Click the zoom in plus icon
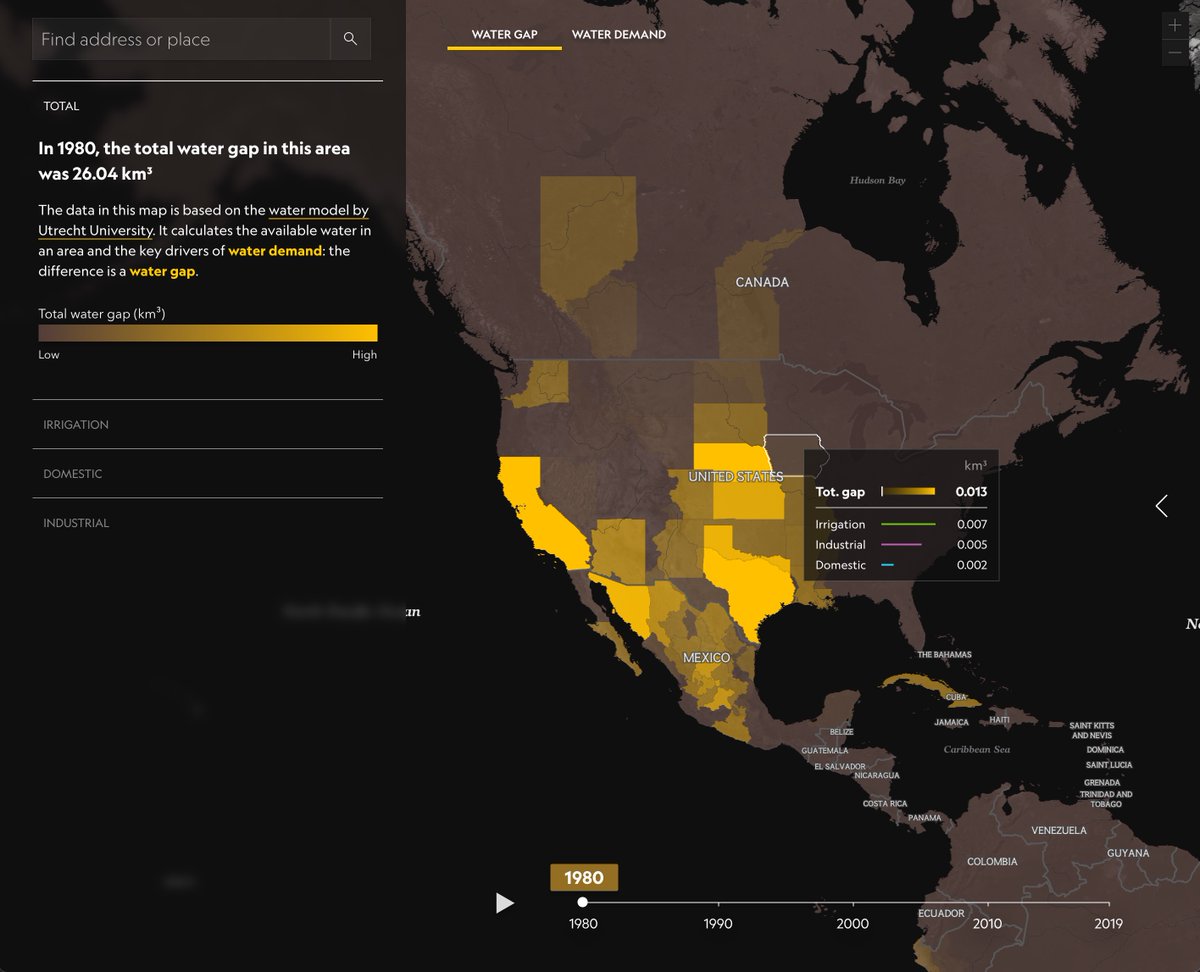This screenshot has width=1200, height=972. click(x=1174, y=24)
